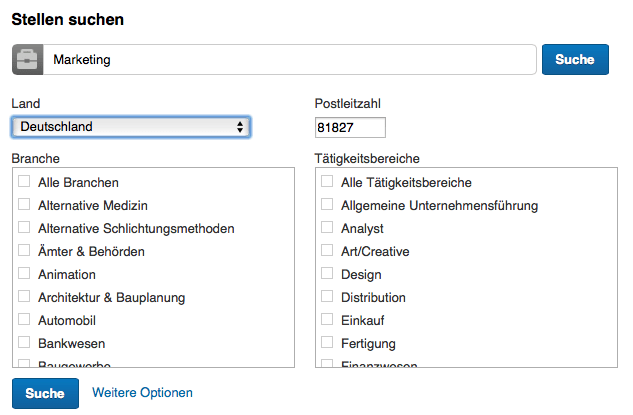Open the Land dropdown showing Deutschland

pyautogui.click(x=131, y=127)
